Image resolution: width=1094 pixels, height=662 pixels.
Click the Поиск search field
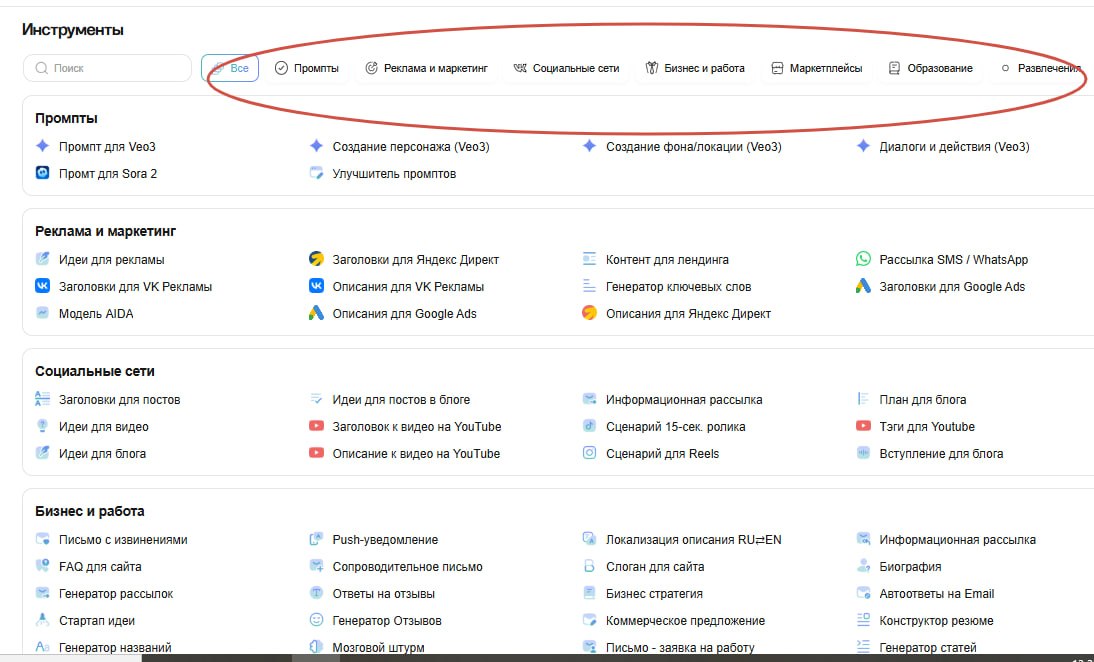[107, 68]
